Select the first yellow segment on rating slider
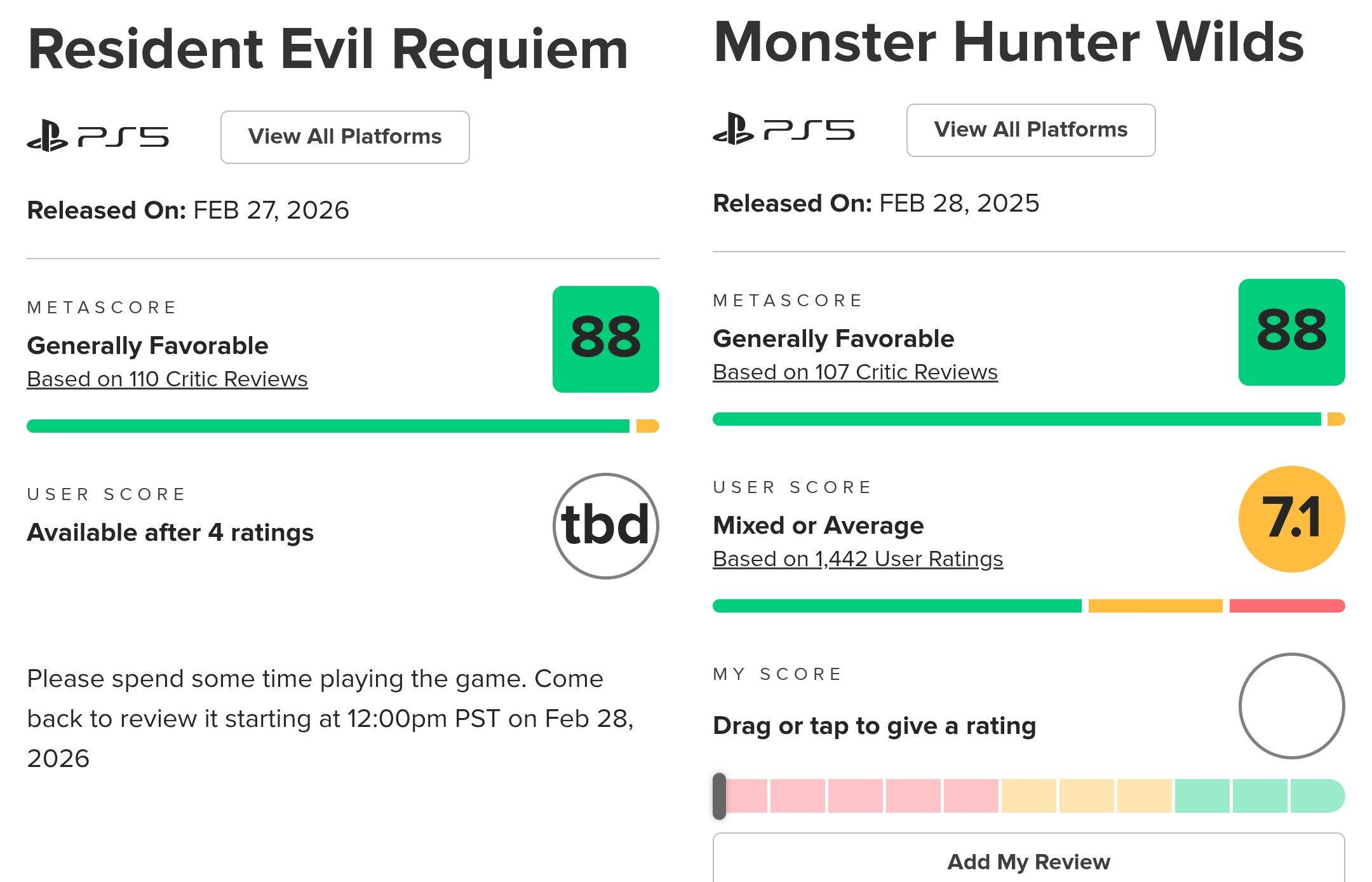The image size is (1372, 882). click(x=1028, y=796)
